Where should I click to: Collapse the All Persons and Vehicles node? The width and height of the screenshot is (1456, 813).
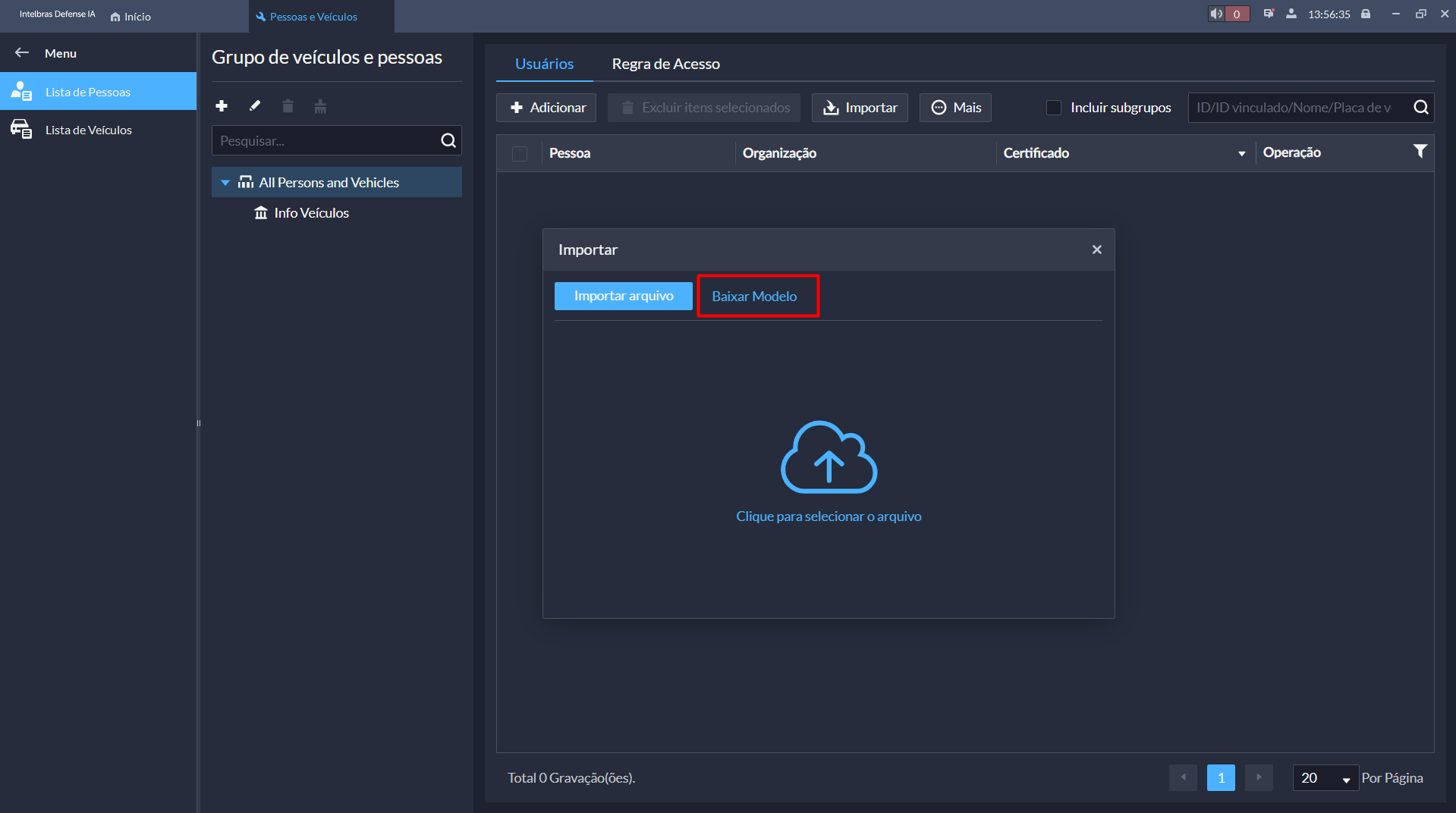(225, 183)
